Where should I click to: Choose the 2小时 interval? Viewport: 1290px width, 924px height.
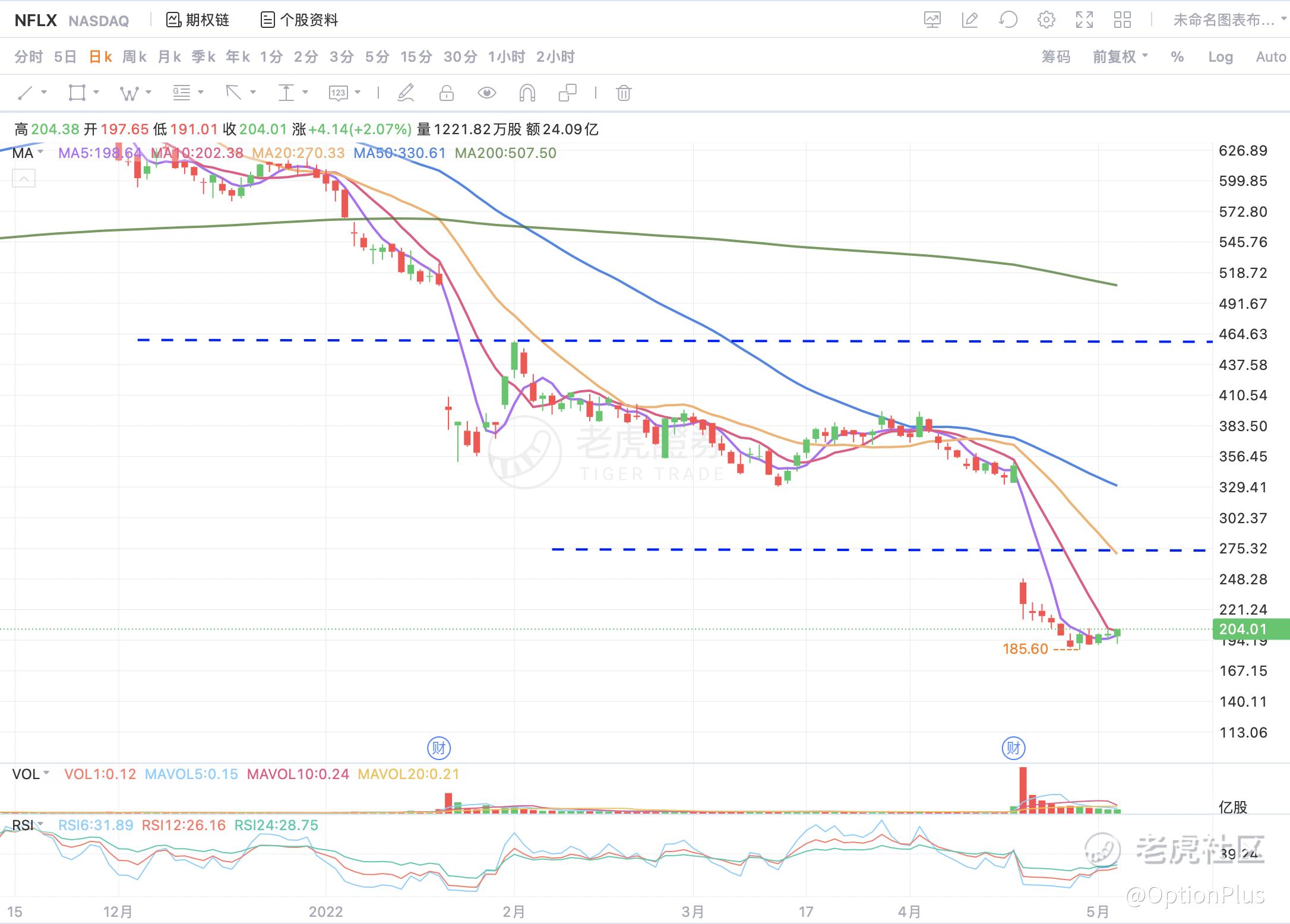pos(555,57)
